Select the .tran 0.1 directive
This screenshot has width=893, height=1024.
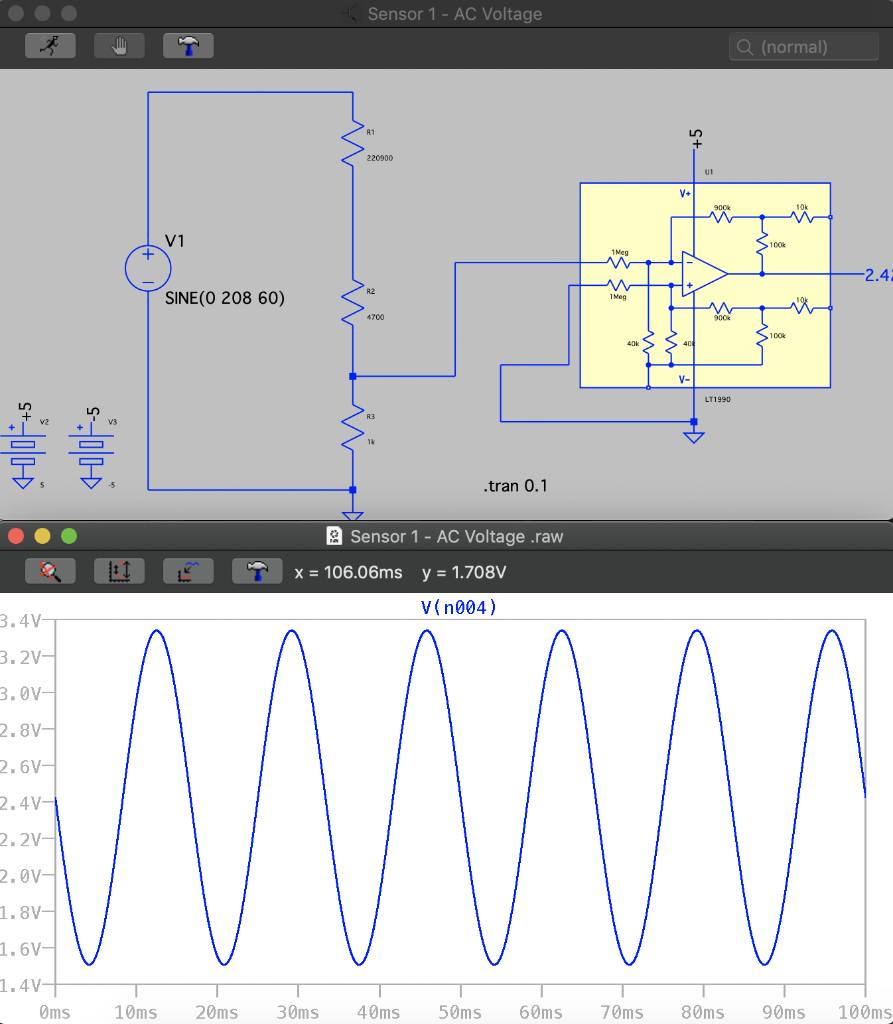[x=515, y=486]
